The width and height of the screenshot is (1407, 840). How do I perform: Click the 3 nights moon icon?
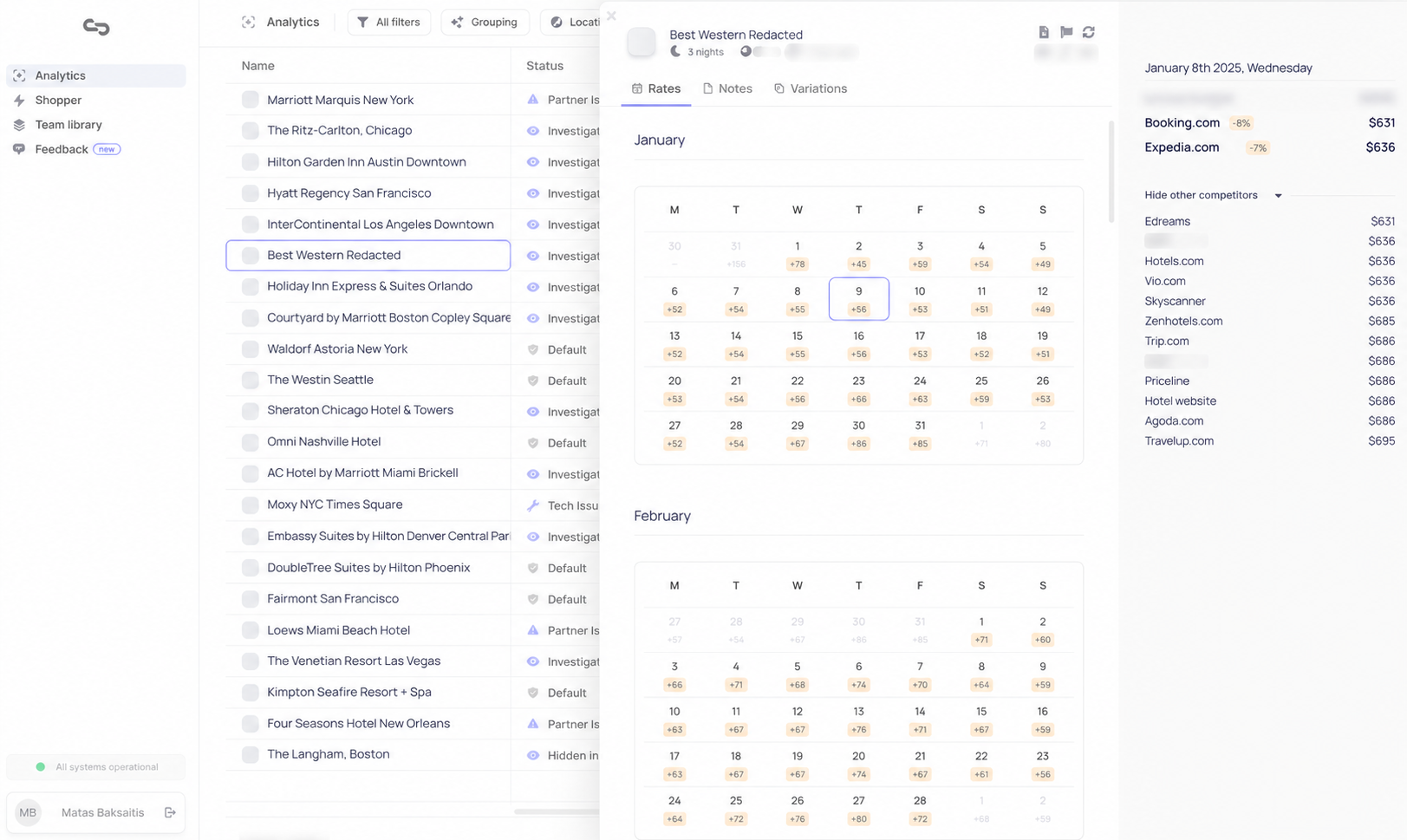(x=675, y=52)
